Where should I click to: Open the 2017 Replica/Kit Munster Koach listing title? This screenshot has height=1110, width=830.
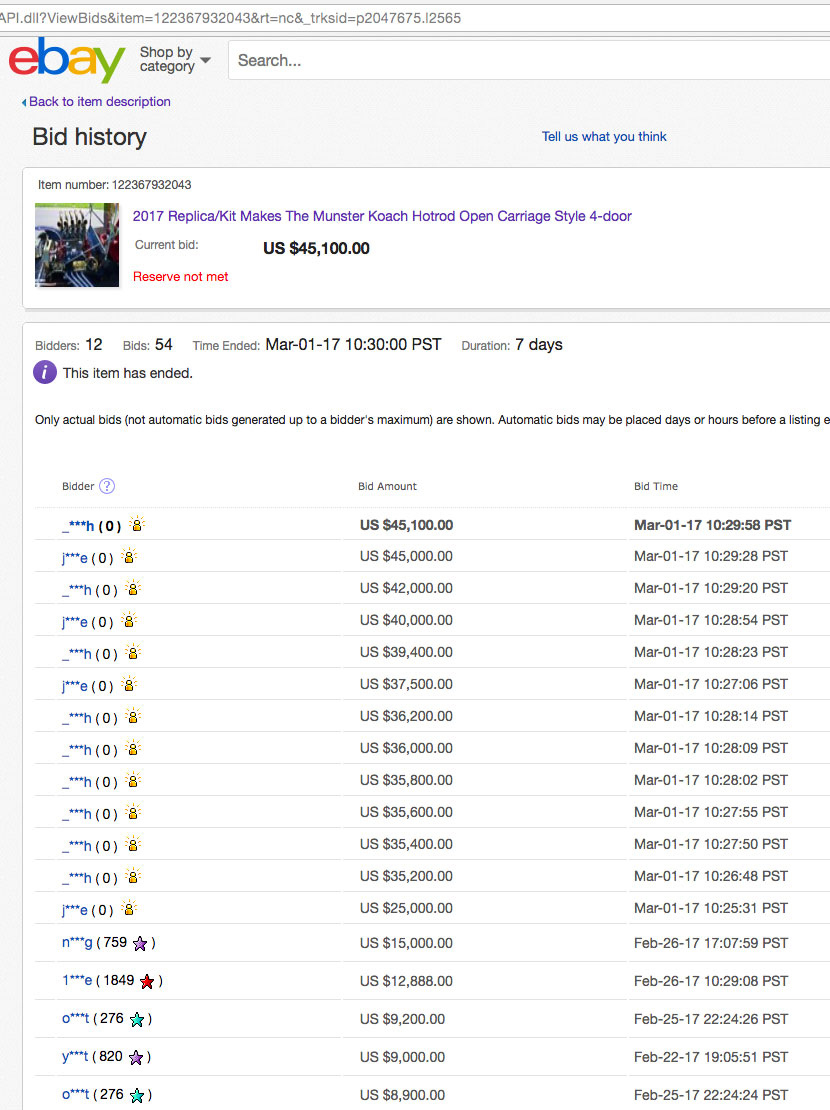[x=382, y=216]
